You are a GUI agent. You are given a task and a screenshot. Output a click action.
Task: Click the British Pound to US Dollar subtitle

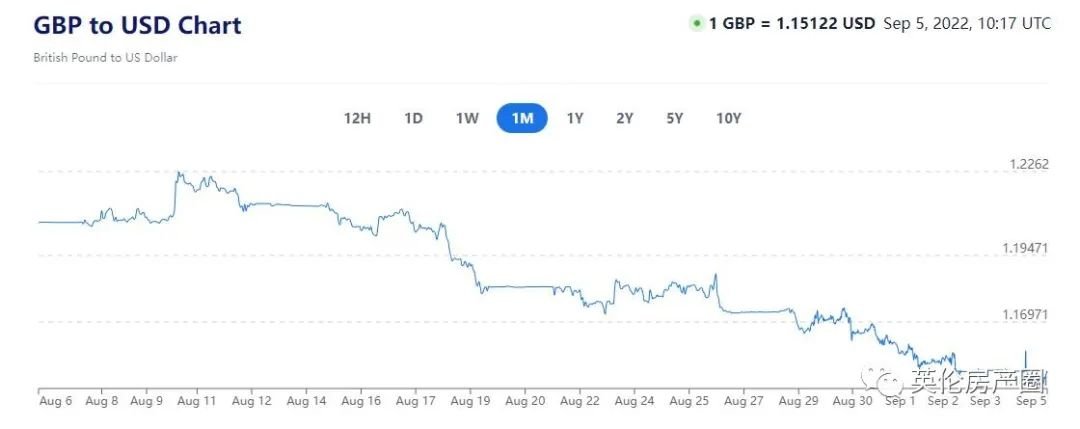pyautogui.click(x=105, y=58)
